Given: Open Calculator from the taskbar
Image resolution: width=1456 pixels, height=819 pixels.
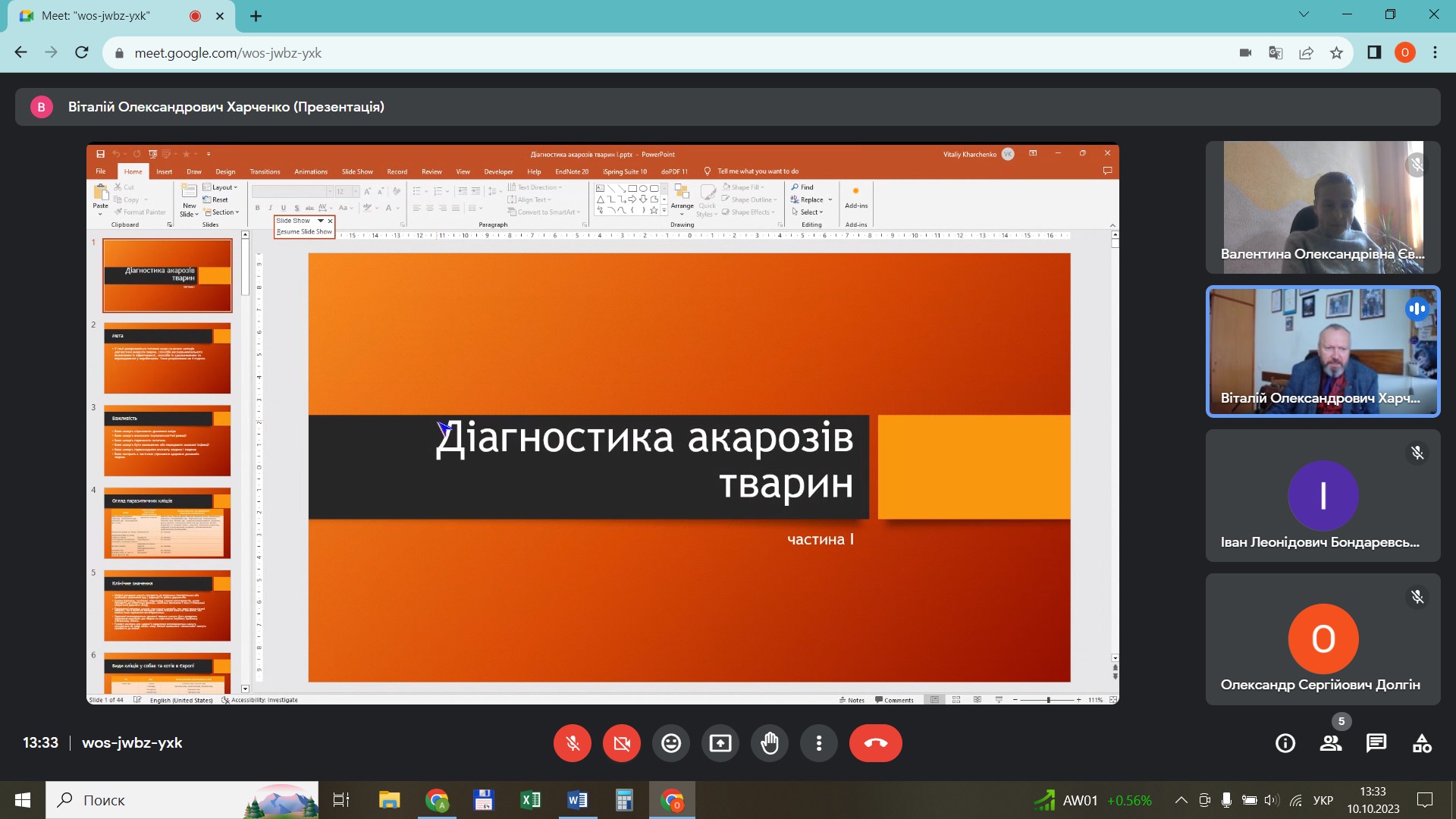Looking at the screenshot, I should pyautogui.click(x=624, y=800).
